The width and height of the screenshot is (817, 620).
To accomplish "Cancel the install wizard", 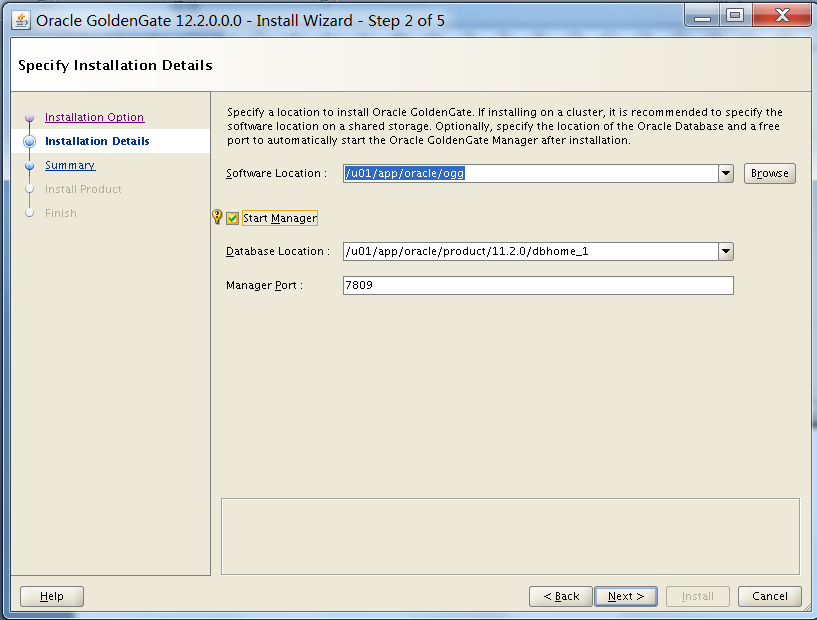I will [x=770, y=596].
